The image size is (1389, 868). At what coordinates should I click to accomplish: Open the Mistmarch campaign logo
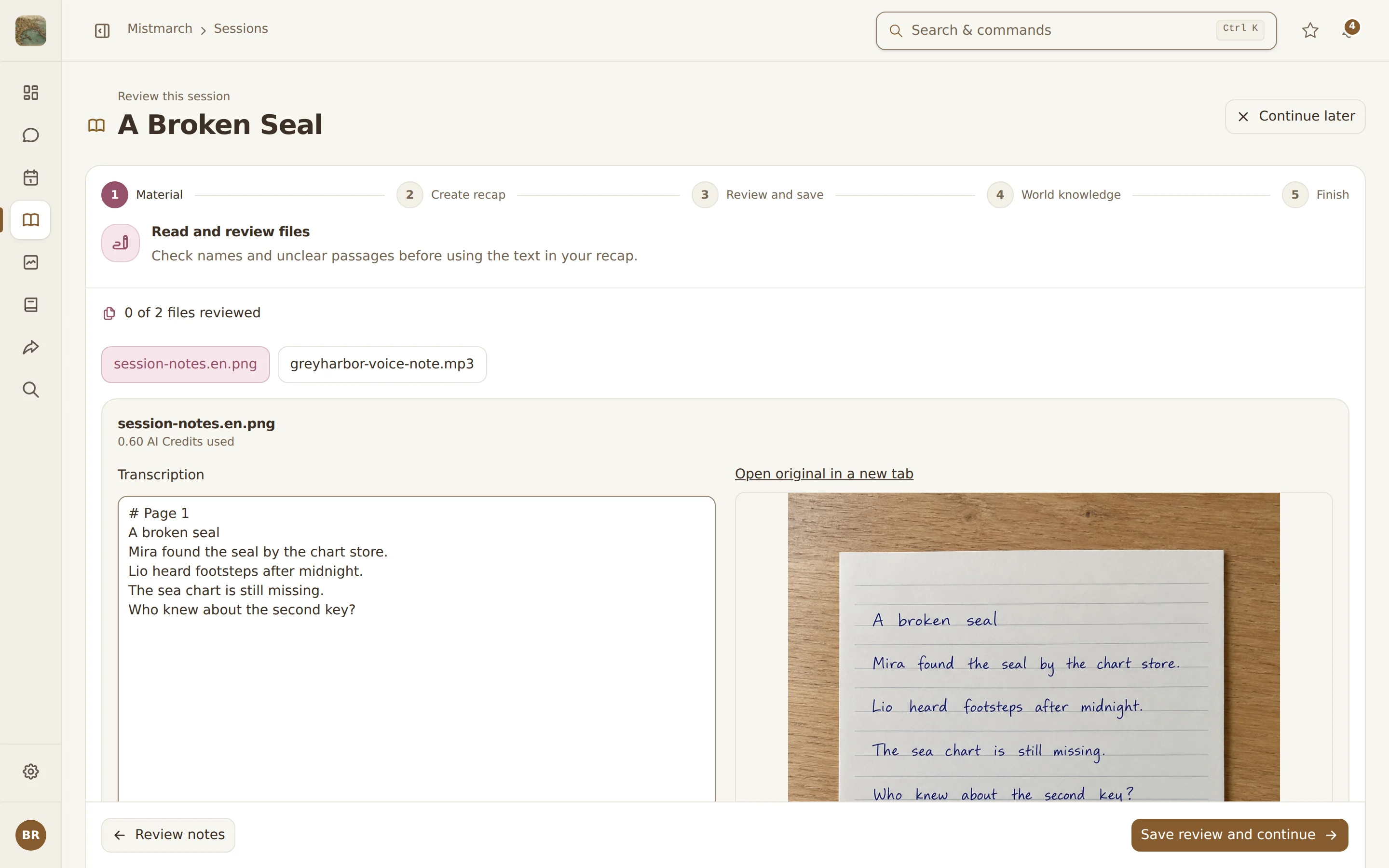coord(30,30)
